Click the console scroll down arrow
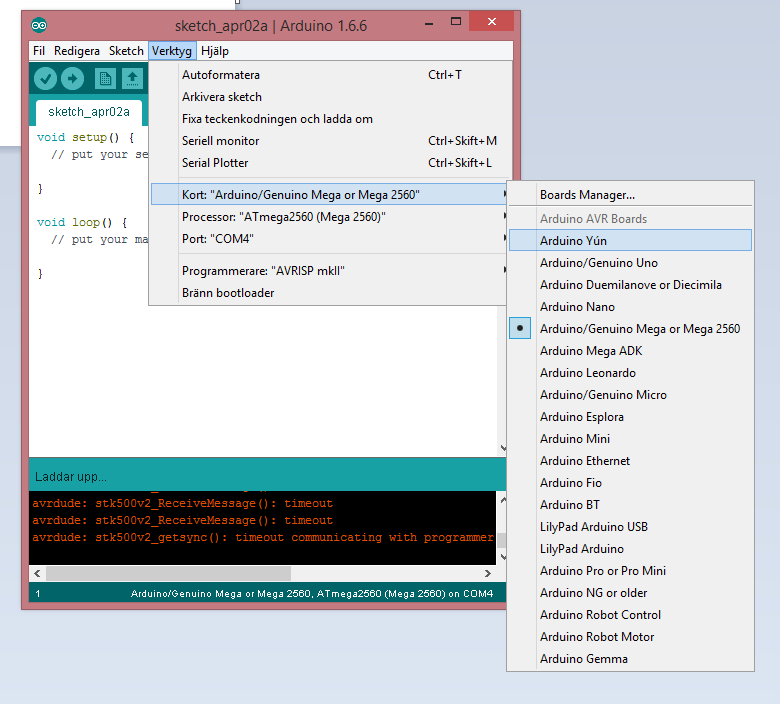Image resolution: width=780 pixels, height=704 pixels. 502,557
